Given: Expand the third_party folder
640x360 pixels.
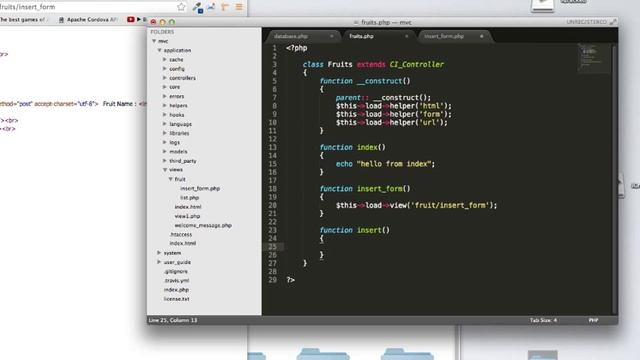Looking at the screenshot, I should coord(165,161).
